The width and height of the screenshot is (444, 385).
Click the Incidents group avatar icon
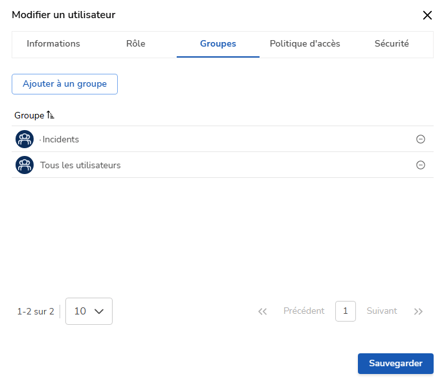24,139
